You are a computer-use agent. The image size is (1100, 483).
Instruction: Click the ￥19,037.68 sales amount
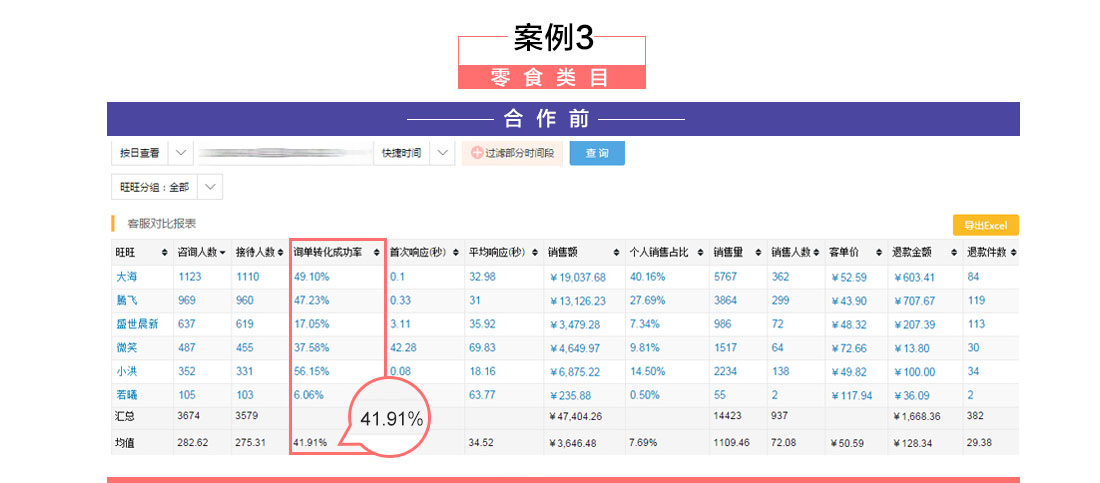click(x=578, y=277)
